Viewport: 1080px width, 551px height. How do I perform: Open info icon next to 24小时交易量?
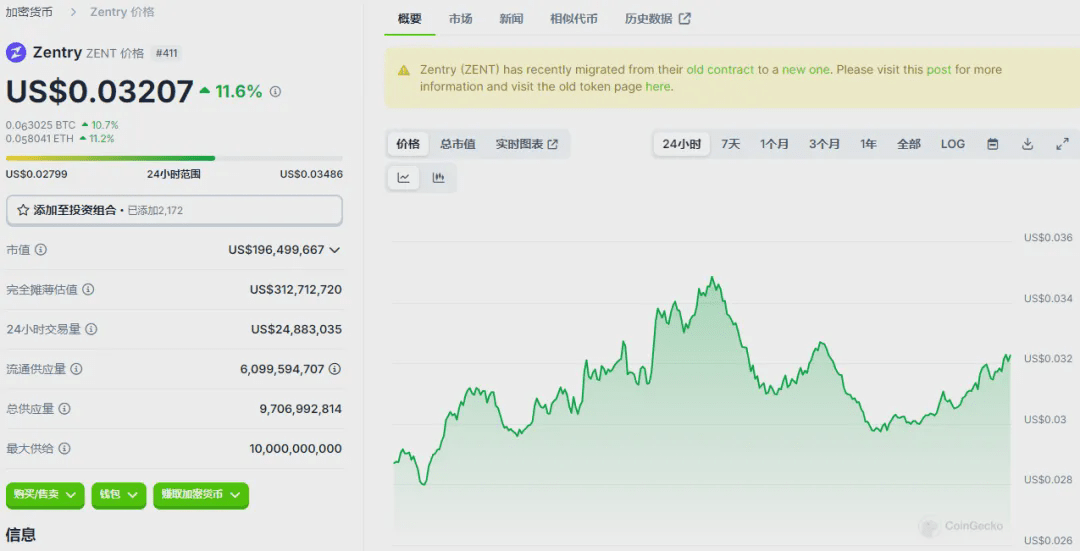click(91, 329)
